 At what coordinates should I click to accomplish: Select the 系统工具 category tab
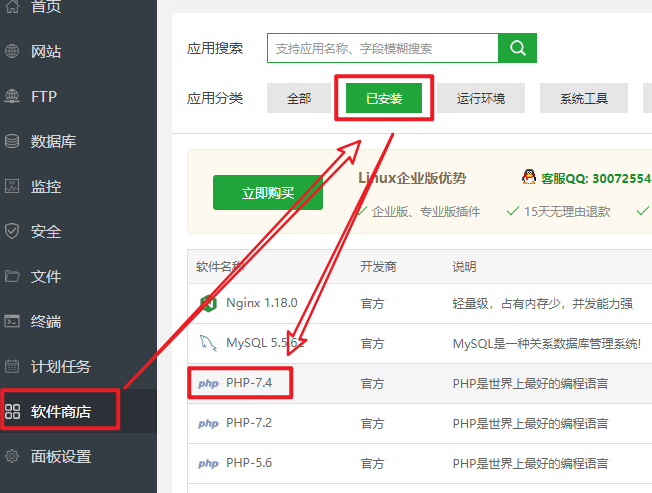(x=584, y=98)
